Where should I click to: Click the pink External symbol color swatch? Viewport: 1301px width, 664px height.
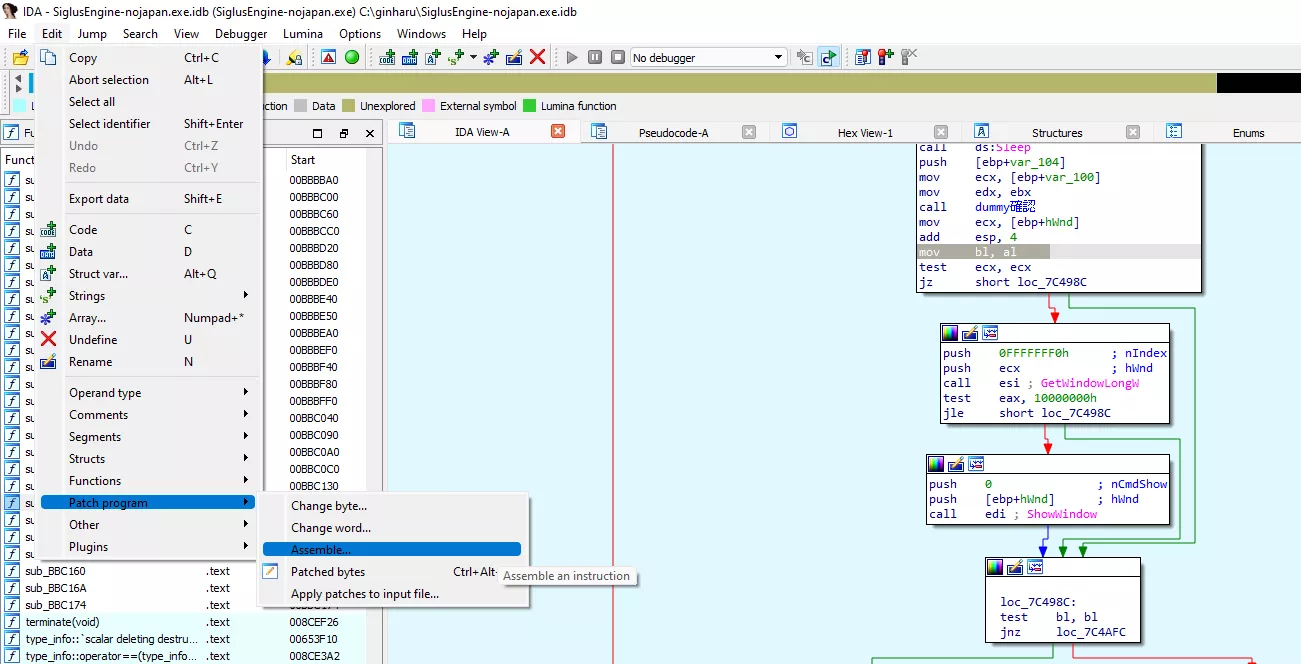(x=429, y=106)
